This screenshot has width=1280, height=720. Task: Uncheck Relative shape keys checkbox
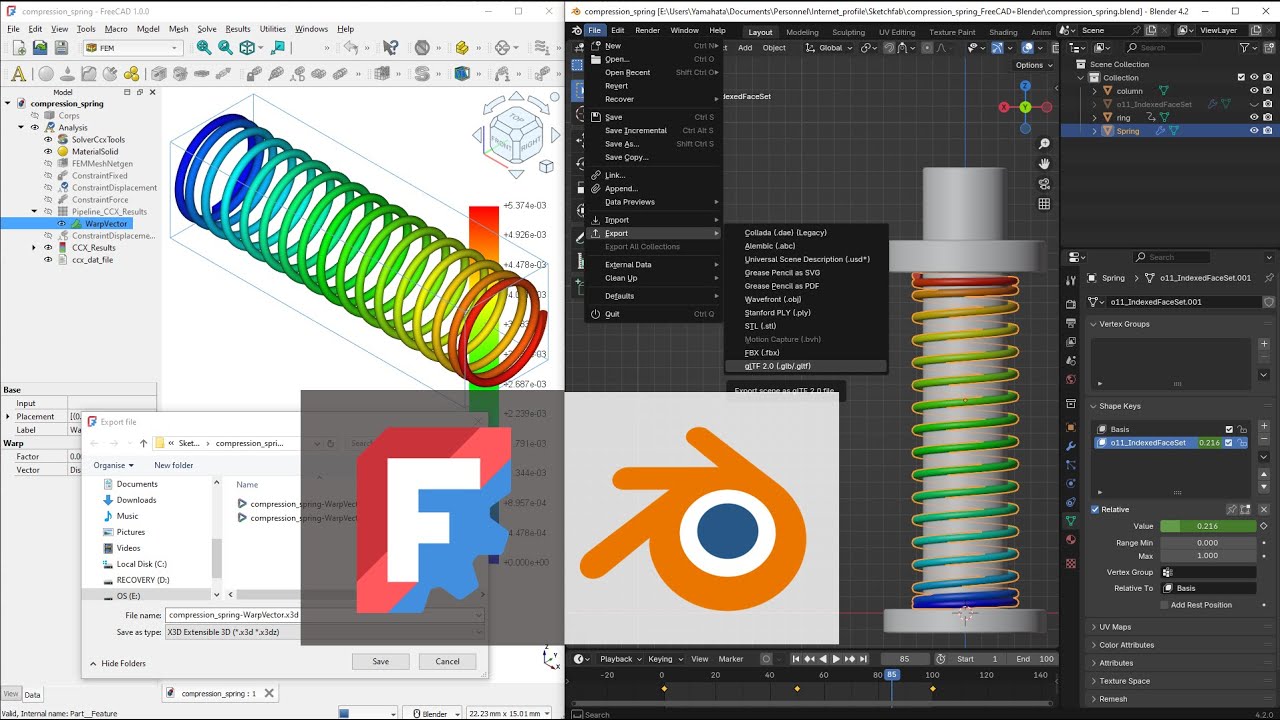(x=1095, y=509)
